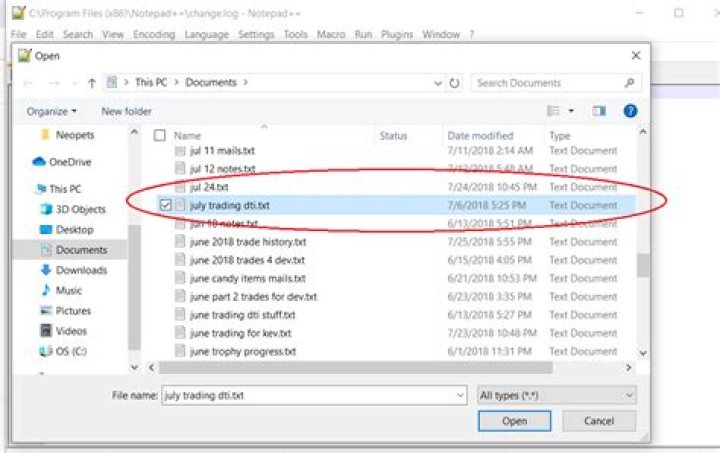Image resolution: width=720 pixels, height=453 pixels.
Task: Click the Forward navigation arrow
Action: pos(54,83)
